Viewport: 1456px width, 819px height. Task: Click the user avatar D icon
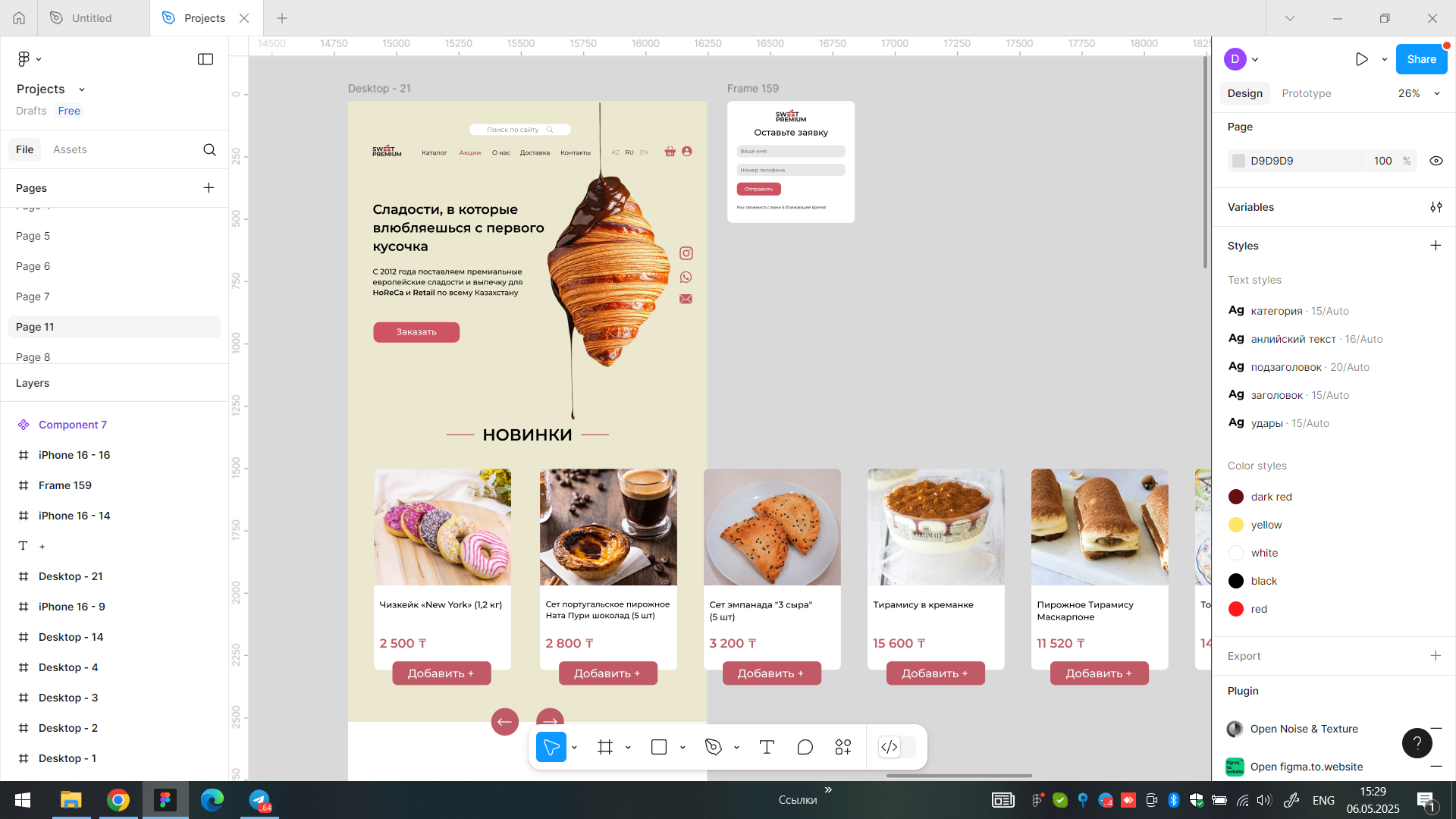(x=1235, y=59)
